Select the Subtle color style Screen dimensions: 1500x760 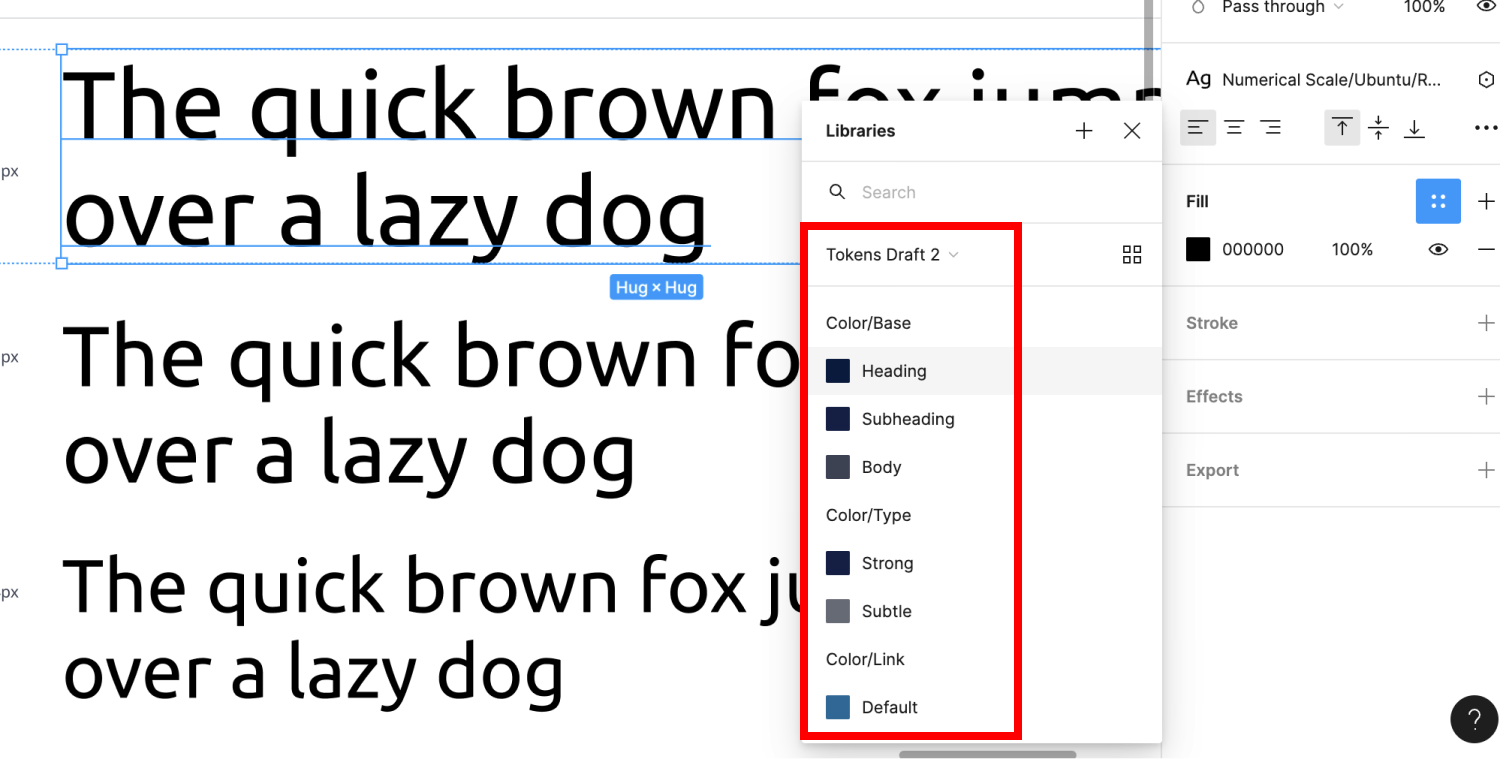[886, 611]
